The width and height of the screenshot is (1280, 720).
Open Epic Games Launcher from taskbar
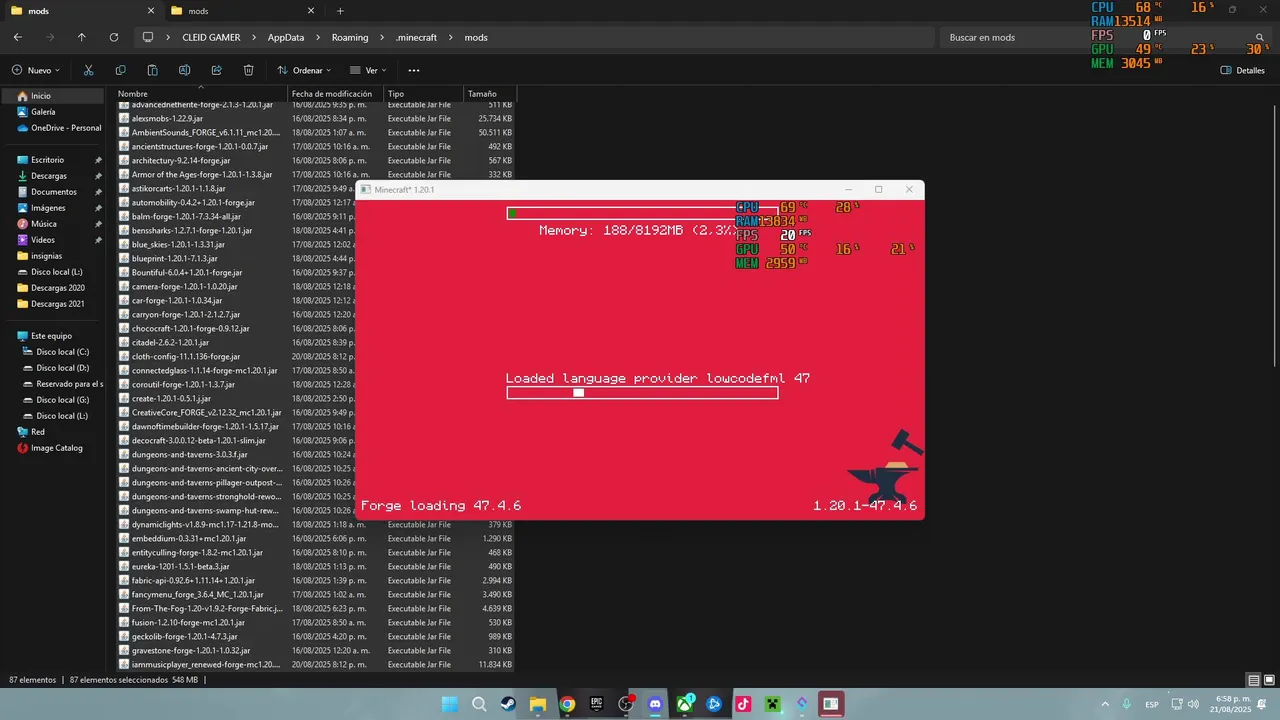[x=597, y=704]
